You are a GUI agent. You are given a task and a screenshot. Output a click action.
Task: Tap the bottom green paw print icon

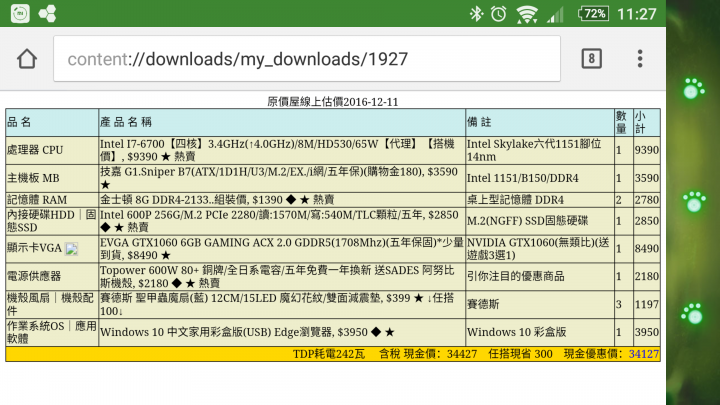click(x=692, y=314)
